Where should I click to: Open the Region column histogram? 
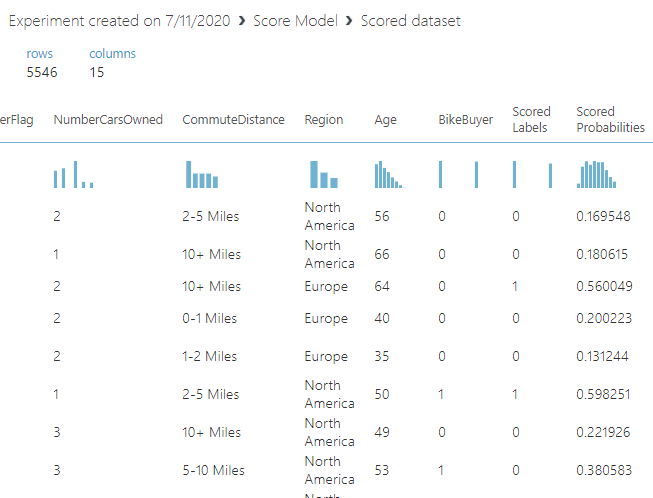pyautogui.click(x=324, y=175)
